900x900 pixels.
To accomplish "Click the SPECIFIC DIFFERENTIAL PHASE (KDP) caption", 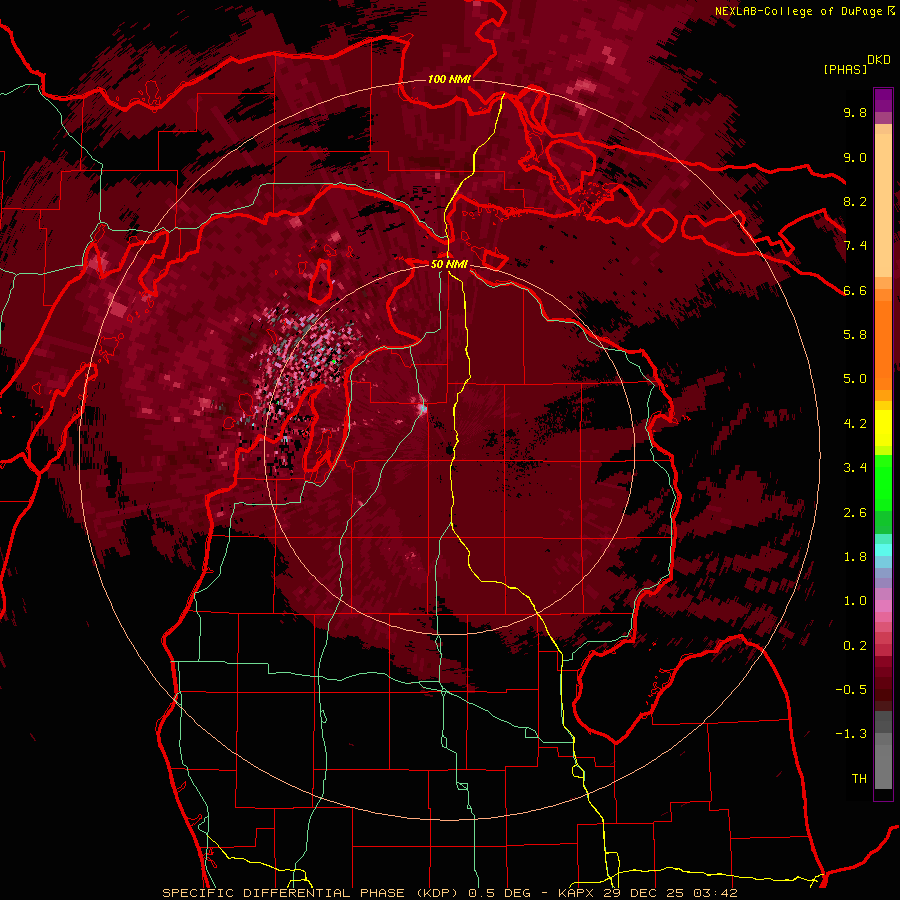I will [312, 893].
